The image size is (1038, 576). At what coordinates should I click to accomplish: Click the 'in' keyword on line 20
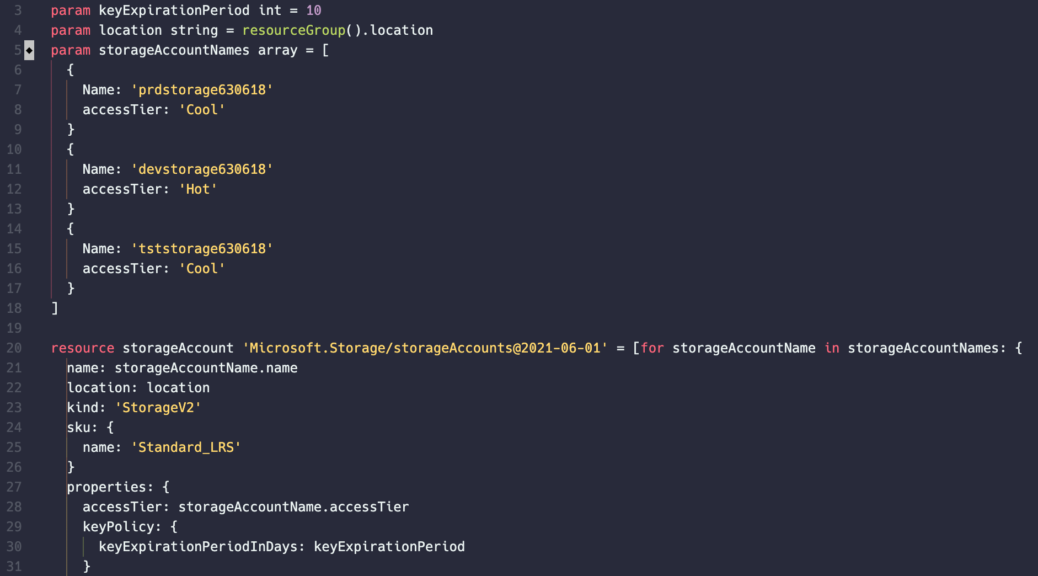pyautogui.click(x=832, y=348)
